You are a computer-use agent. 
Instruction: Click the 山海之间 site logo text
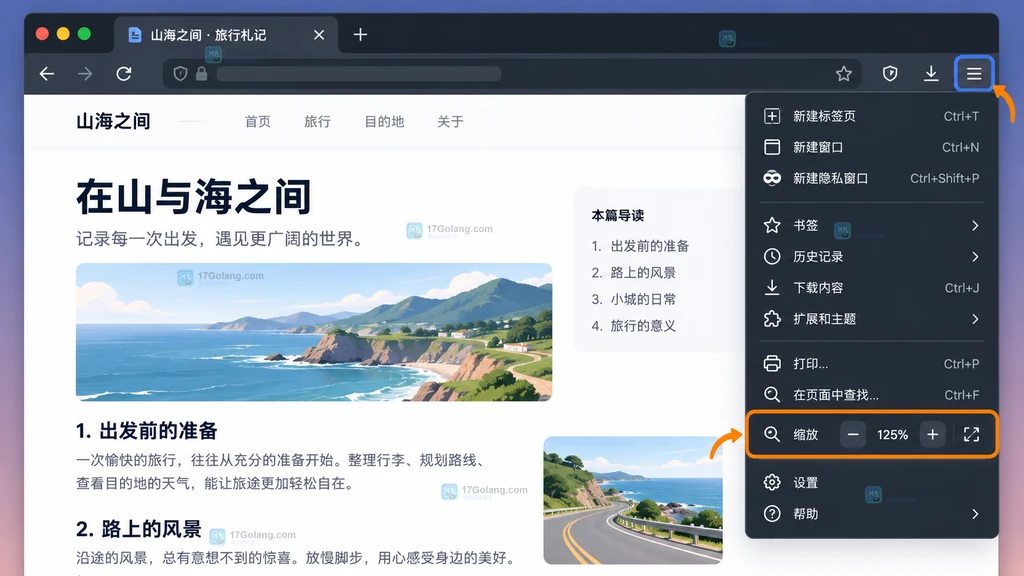[113, 121]
